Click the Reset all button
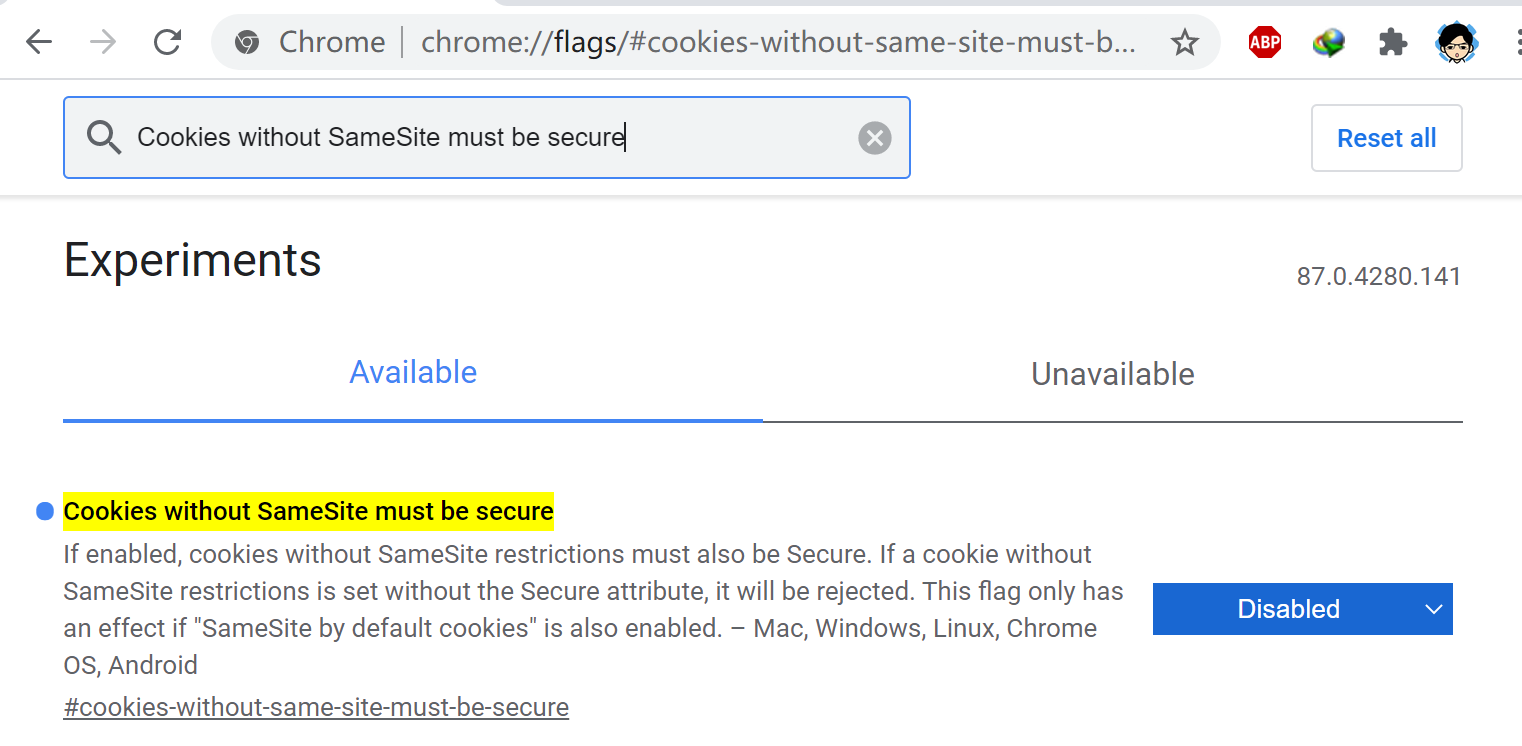Image resolution: width=1522 pixels, height=746 pixels. [x=1386, y=138]
